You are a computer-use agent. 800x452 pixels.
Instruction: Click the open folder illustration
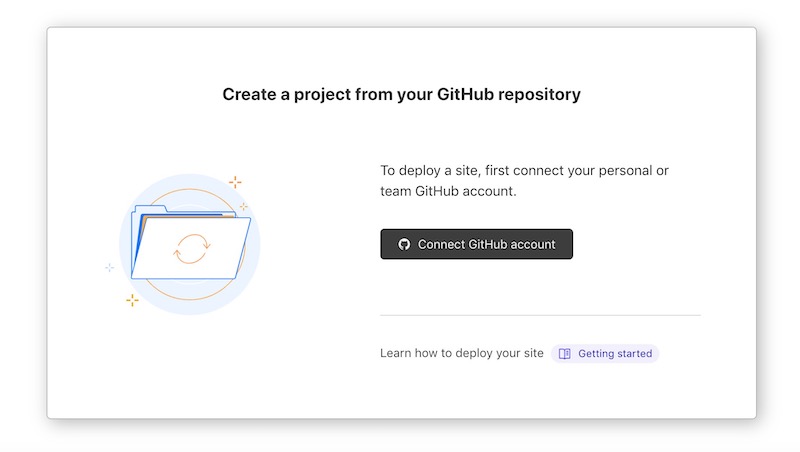pyautogui.click(x=190, y=242)
